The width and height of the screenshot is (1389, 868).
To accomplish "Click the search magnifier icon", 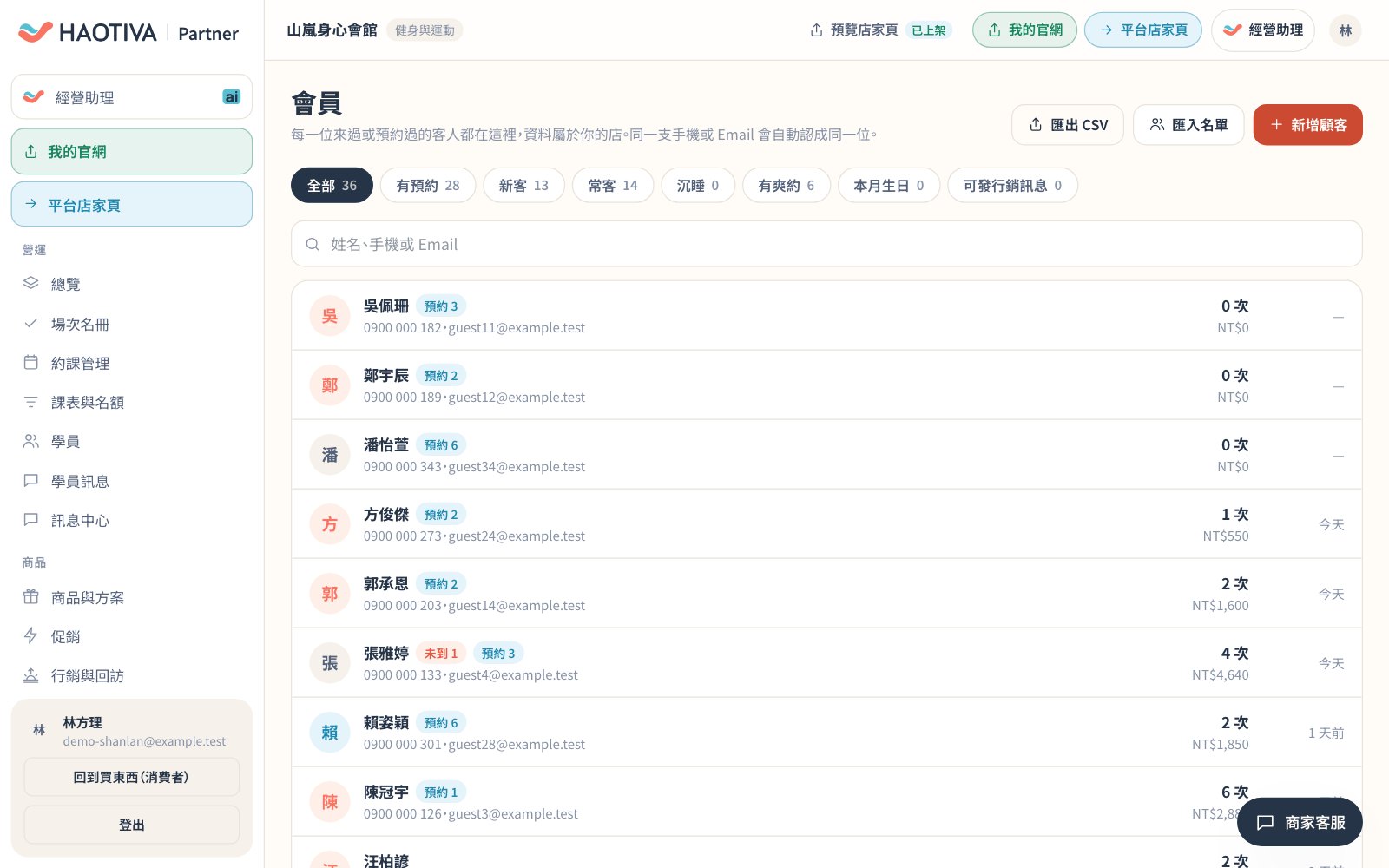I will click(313, 245).
